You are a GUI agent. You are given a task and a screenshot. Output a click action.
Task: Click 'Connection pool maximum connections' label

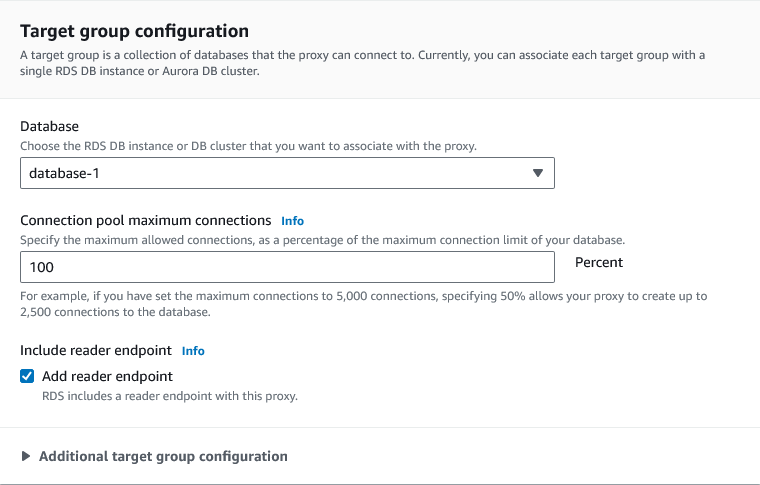pyautogui.click(x=146, y=220)
